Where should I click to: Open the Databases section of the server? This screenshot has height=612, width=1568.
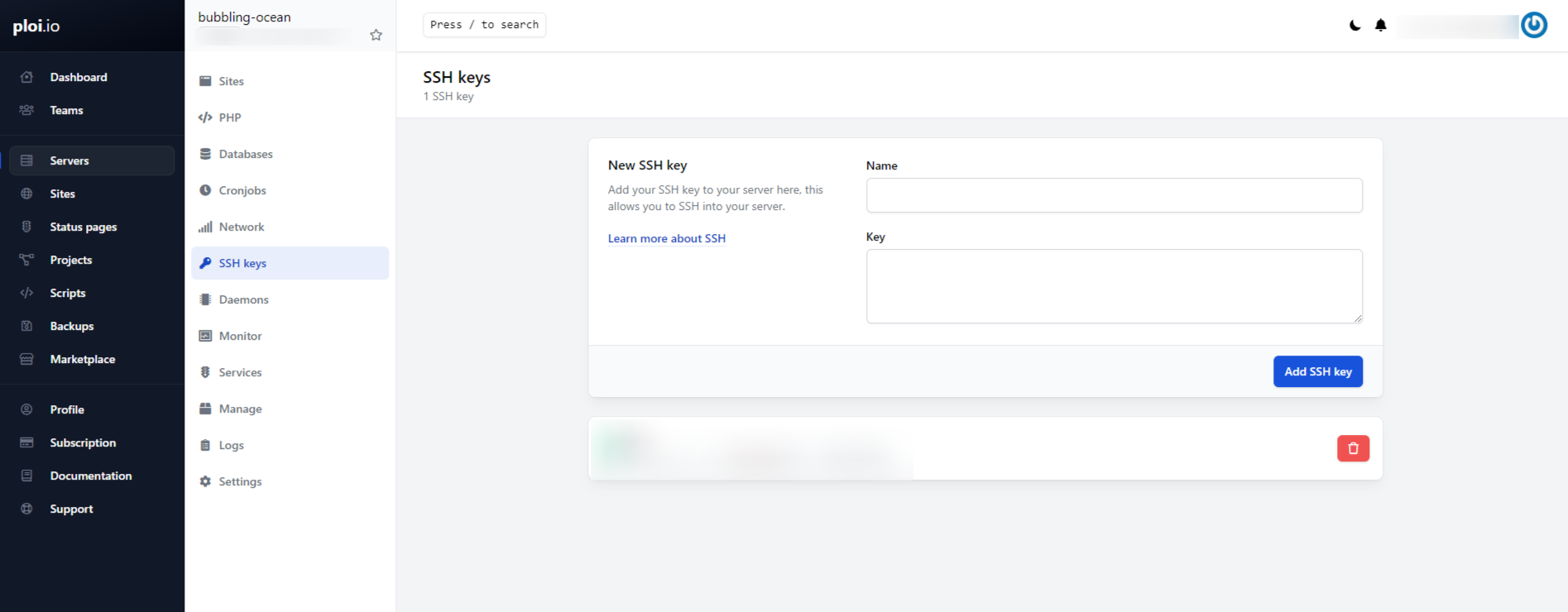point(245,154)
